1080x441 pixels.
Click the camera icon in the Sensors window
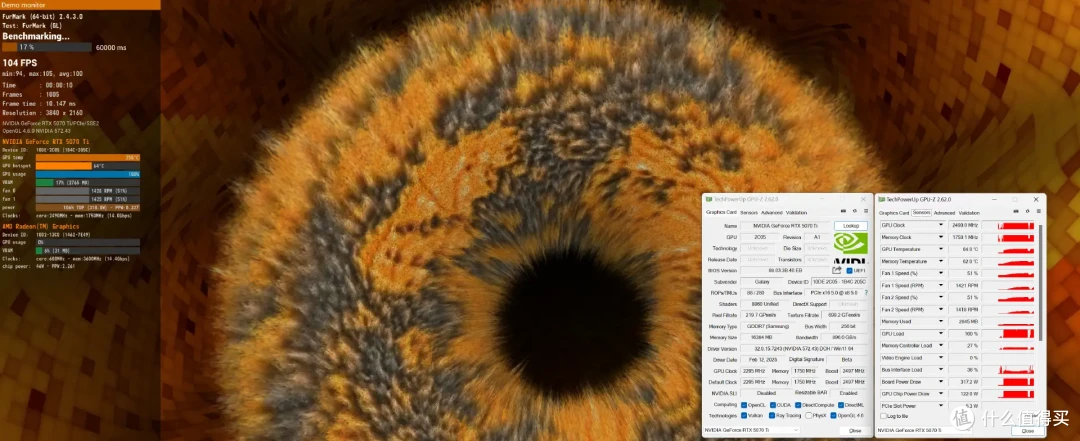tap(1017, 212)
